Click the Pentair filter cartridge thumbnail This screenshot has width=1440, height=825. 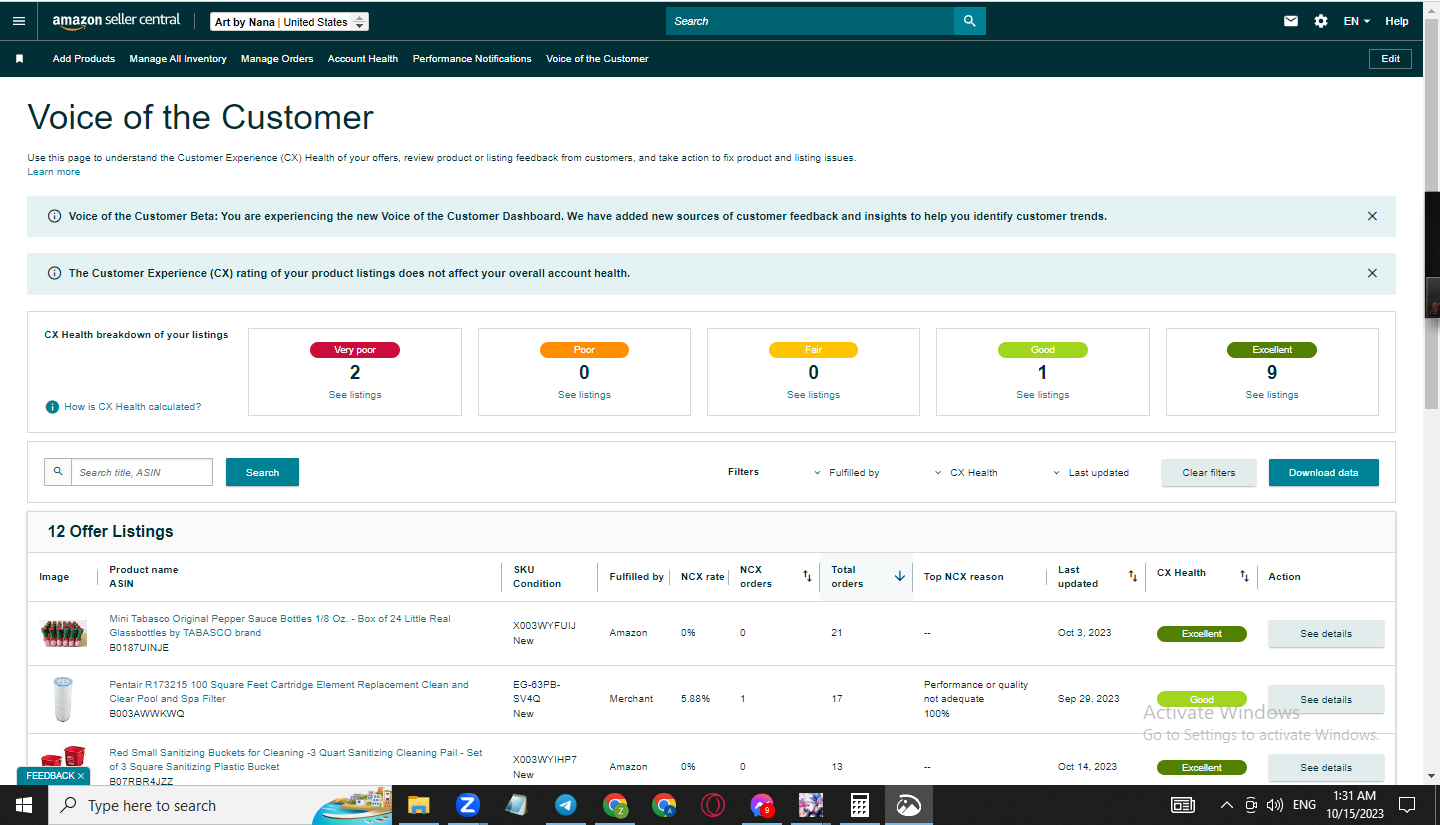tap(63, 699)
